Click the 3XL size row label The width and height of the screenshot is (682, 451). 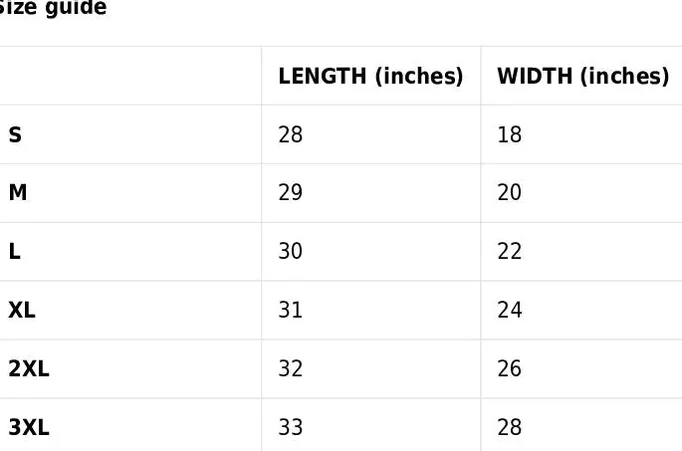click(29, 427)
